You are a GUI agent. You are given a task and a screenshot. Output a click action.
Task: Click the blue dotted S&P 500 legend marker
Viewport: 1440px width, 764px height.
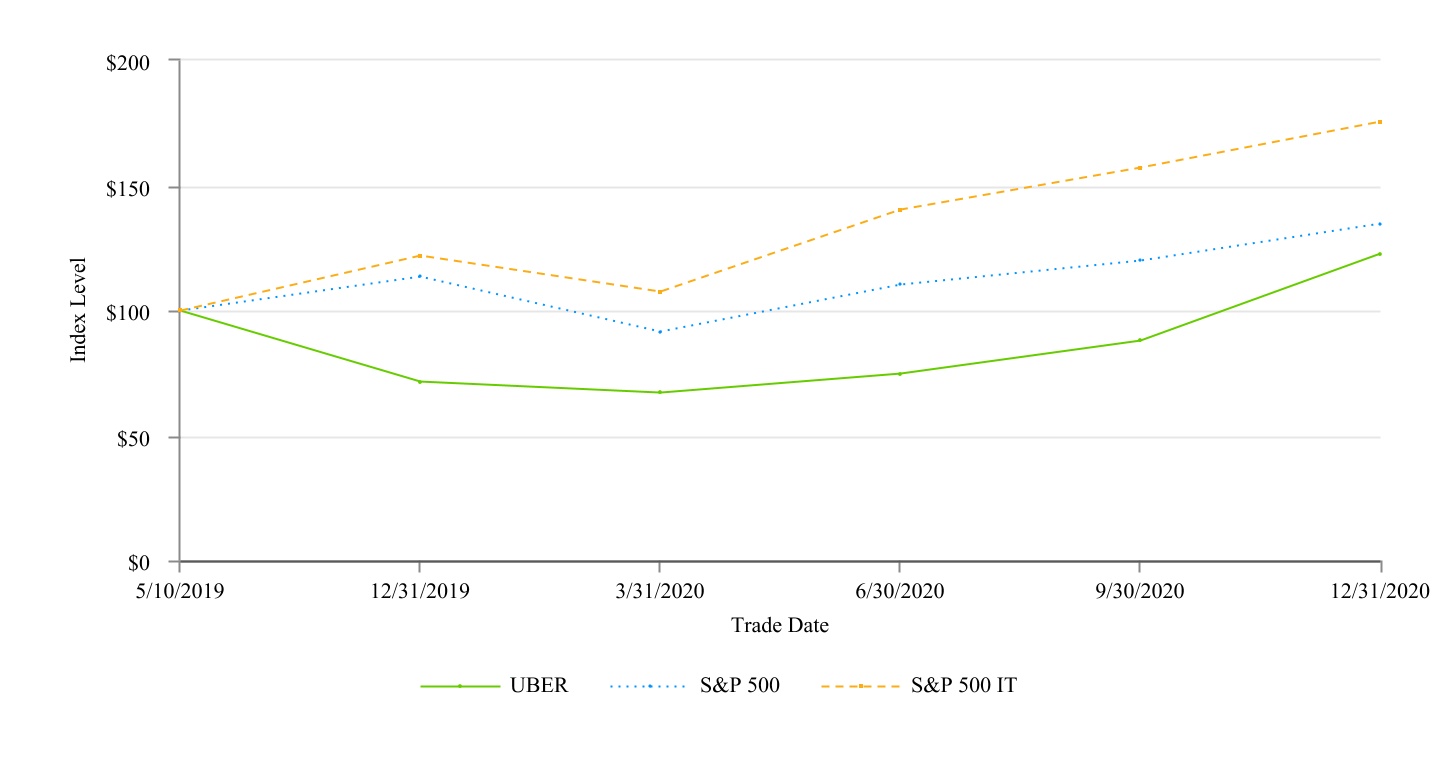click(x=650, y=686)
